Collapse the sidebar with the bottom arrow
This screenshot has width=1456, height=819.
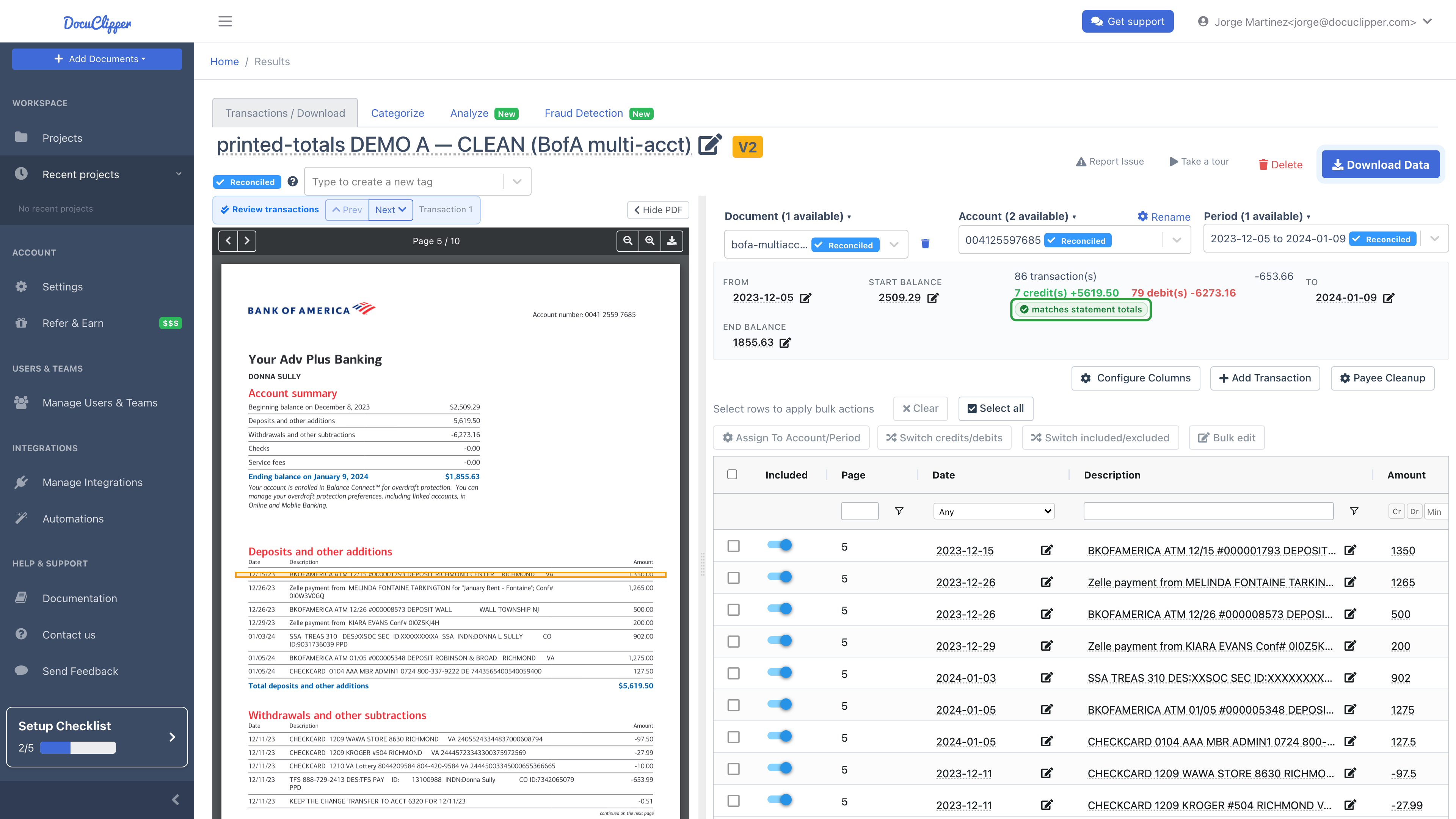(175, 799)
